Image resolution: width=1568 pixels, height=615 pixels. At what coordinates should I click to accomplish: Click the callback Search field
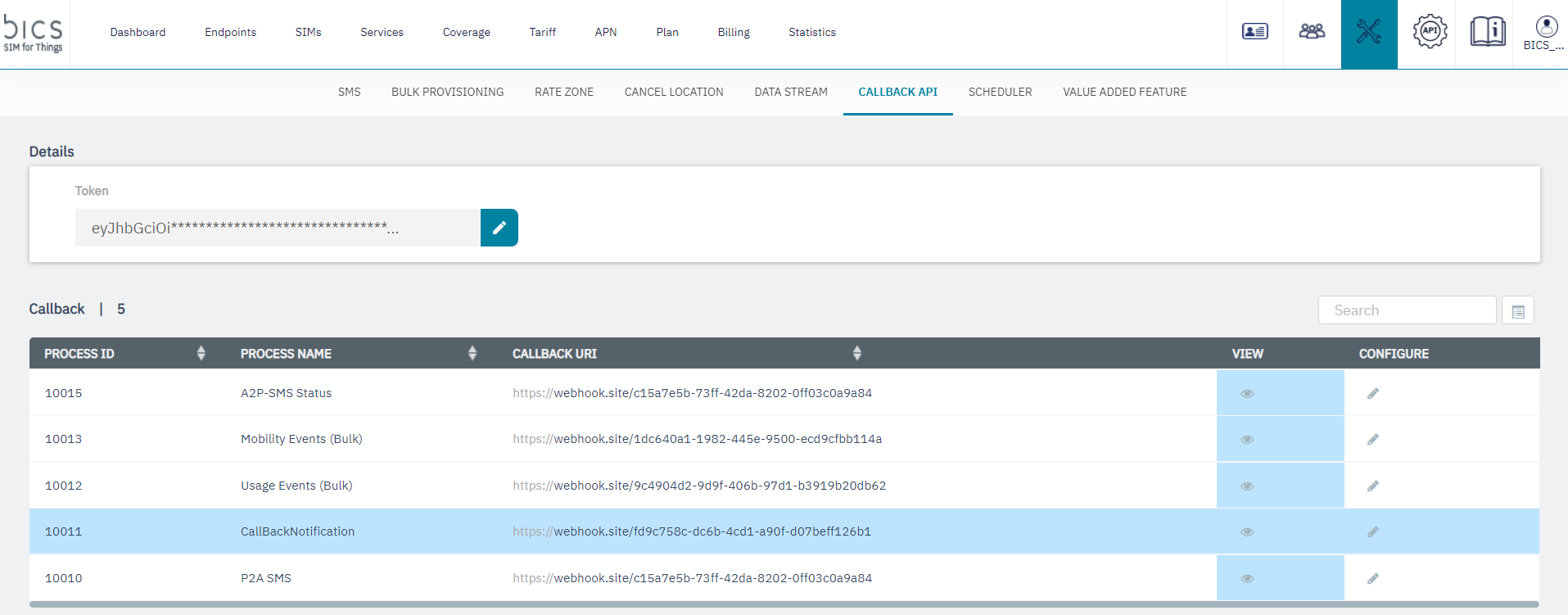pos(1406,310)
